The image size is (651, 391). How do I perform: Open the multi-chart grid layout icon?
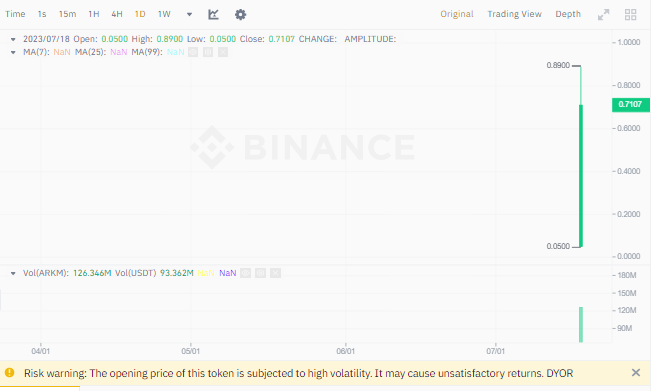pyautogui.click(x=630, y=15)
